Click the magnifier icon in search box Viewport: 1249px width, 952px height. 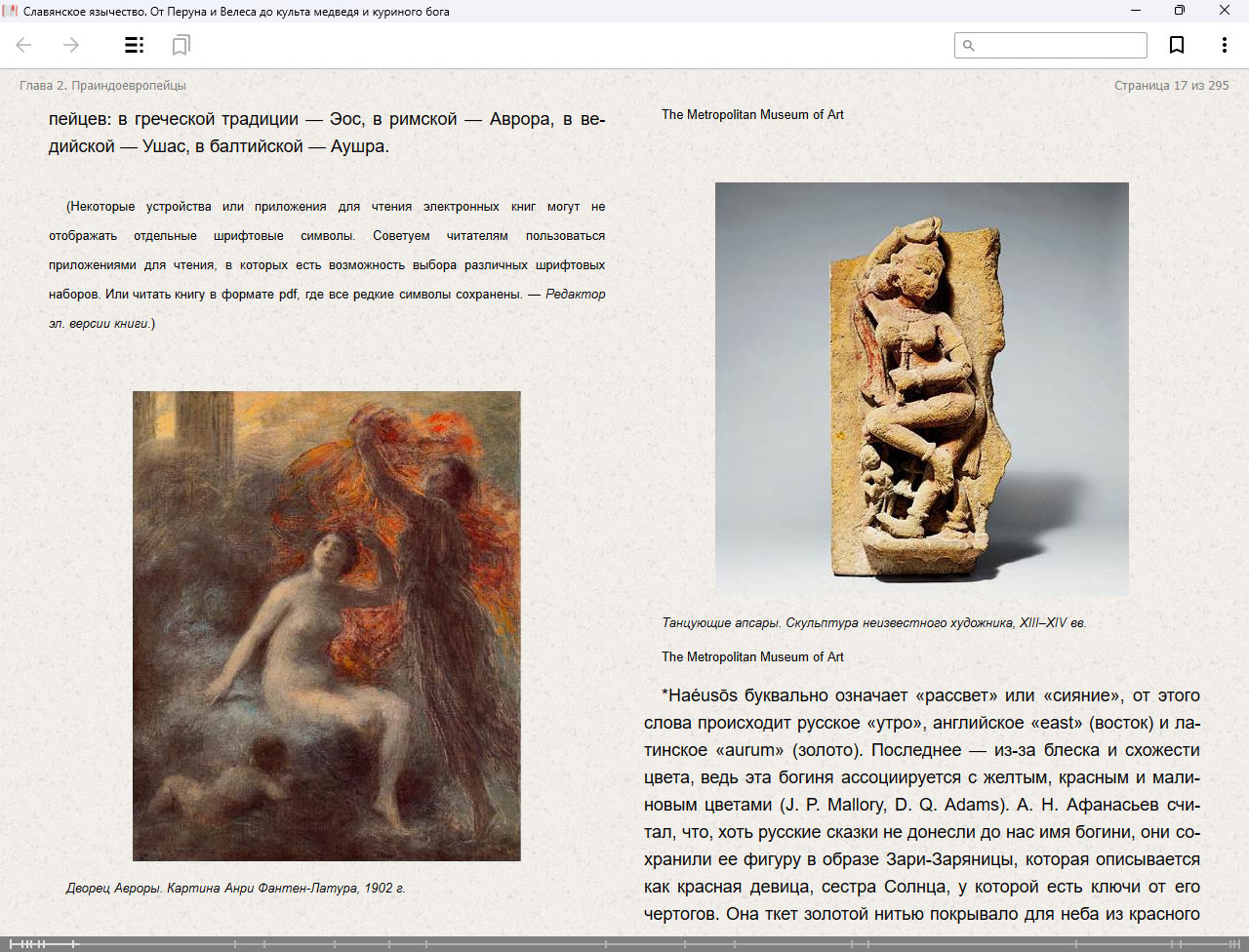coord(969,45)
